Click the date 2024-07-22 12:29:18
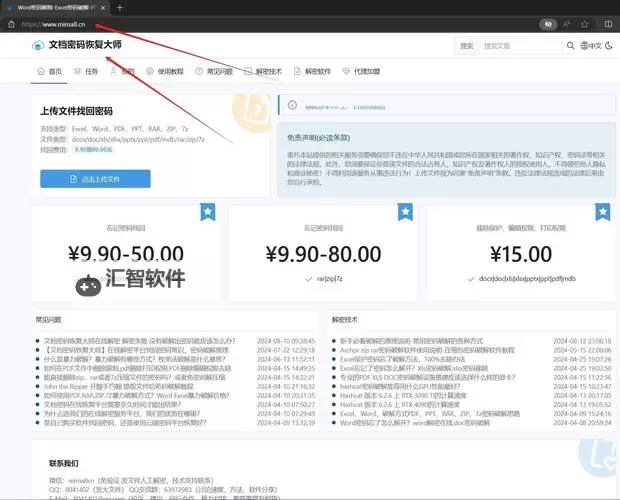Image resolution: width=620 pixels, height=500 pixels. (x=286, y=350)
